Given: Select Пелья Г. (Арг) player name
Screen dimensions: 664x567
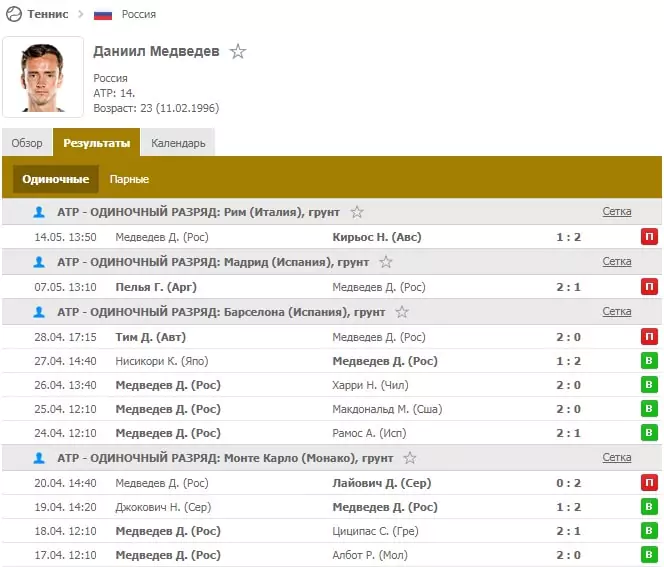Looking at the screenshot, I should coord(156,287).
